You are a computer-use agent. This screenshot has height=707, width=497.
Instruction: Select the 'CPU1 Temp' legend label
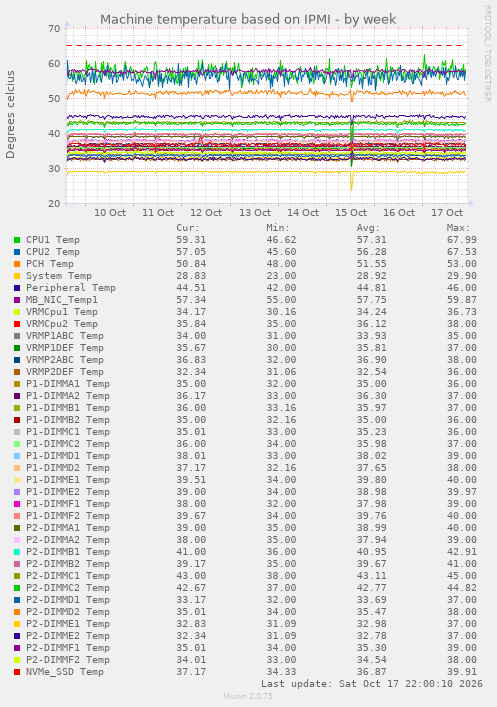coord(53,240)
